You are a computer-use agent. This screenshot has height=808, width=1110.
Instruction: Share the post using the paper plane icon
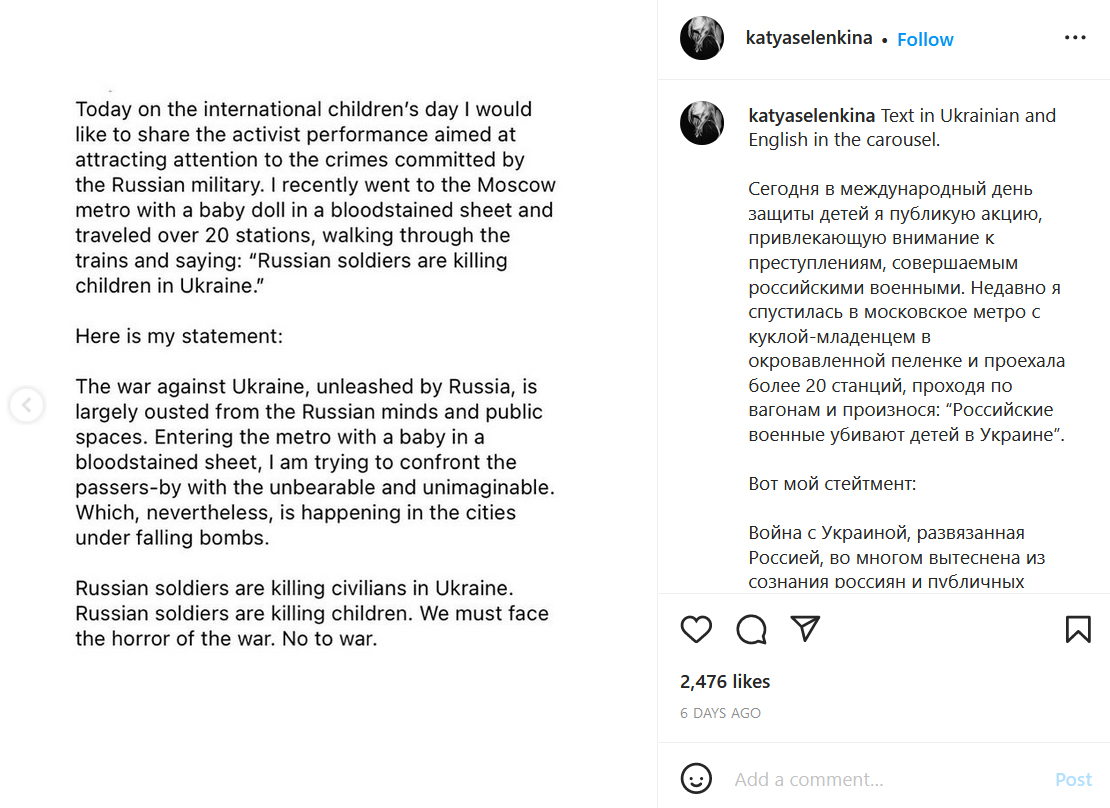coord(805,628)
